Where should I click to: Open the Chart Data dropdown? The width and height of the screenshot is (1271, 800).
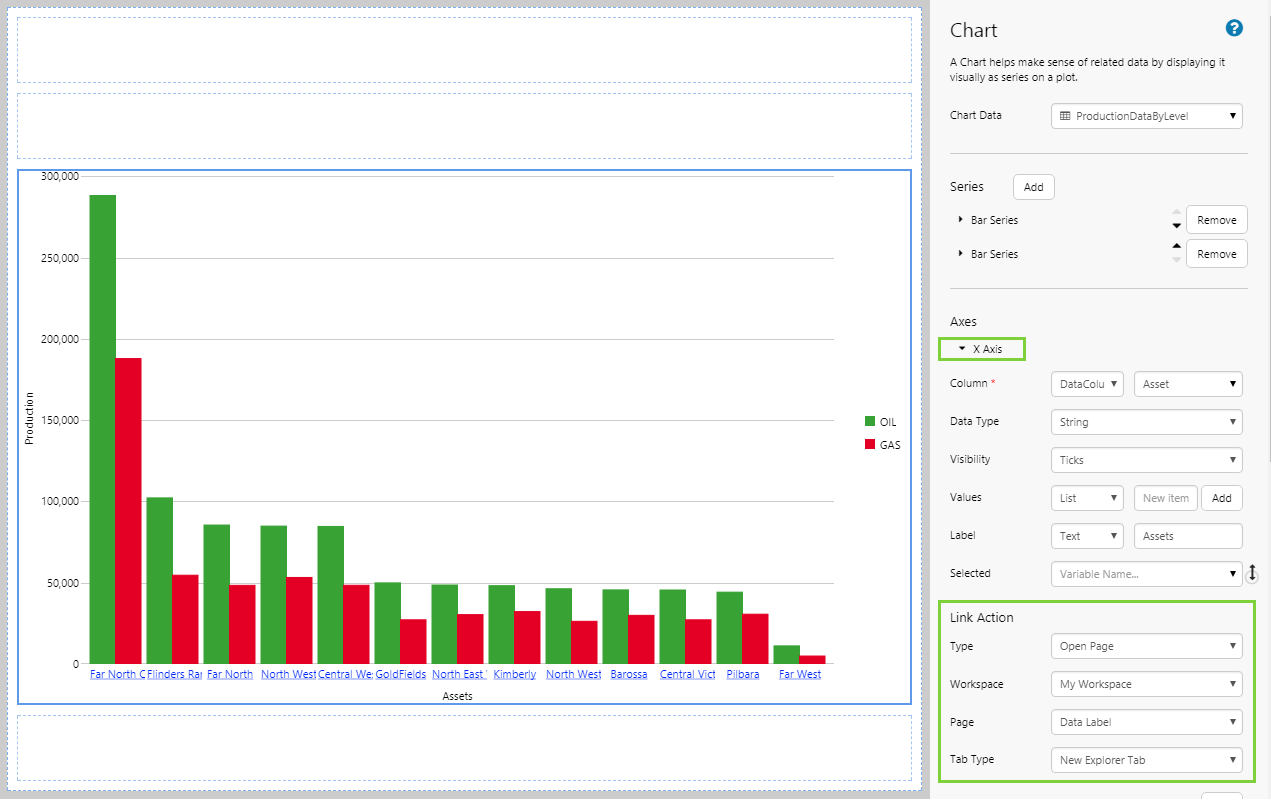tap(1146, 116)
